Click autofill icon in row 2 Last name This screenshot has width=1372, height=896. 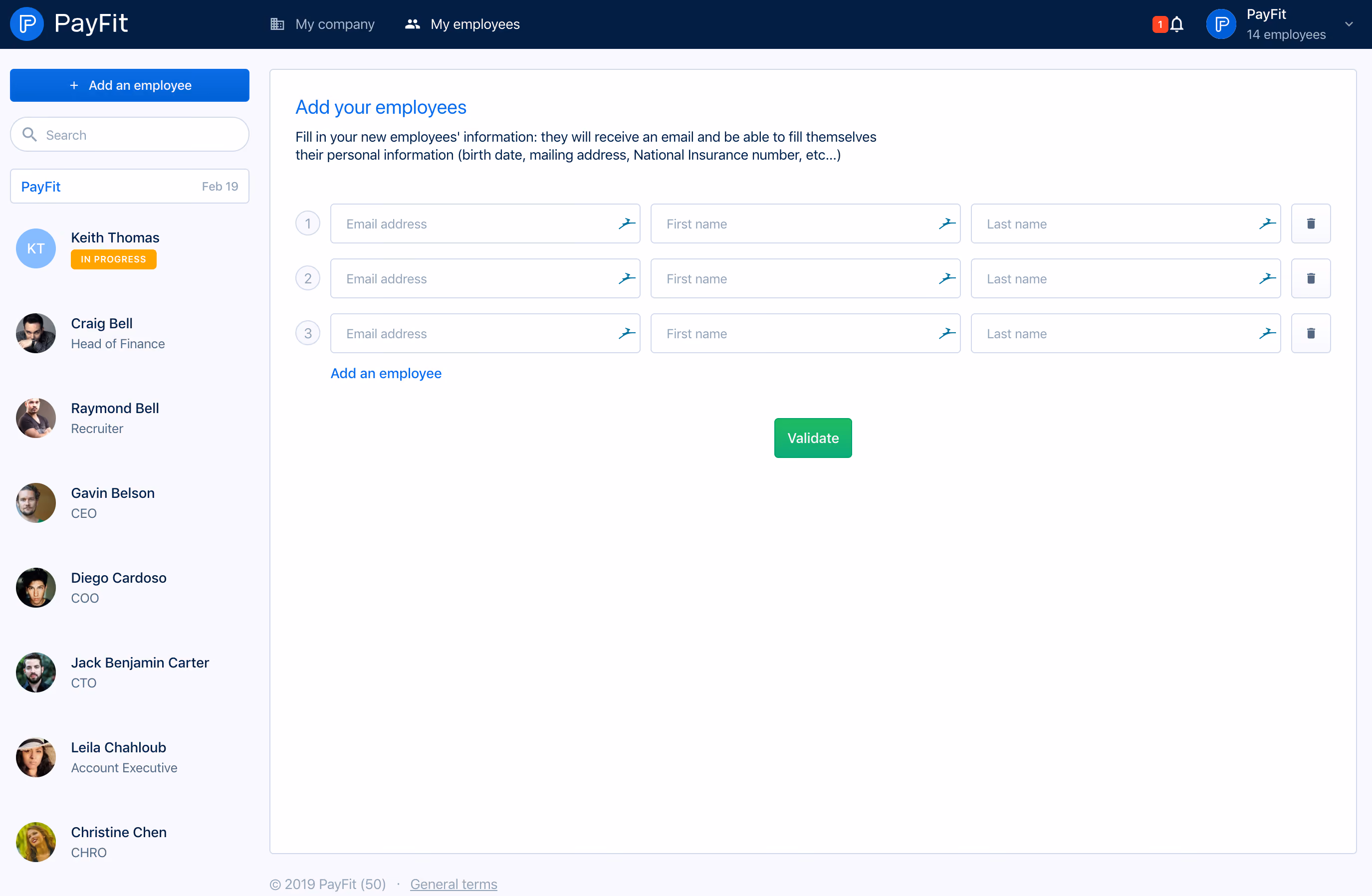[x=1267, y=278]
